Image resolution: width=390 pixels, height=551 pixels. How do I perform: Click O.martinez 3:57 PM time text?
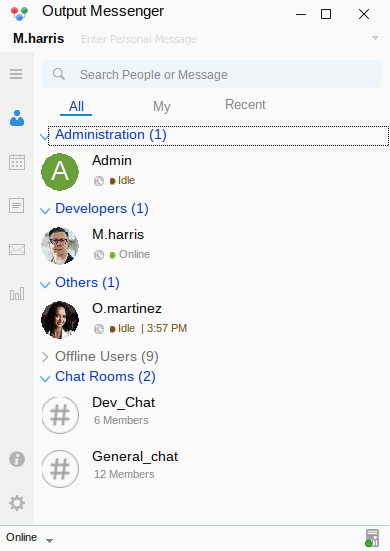point(167,329)
